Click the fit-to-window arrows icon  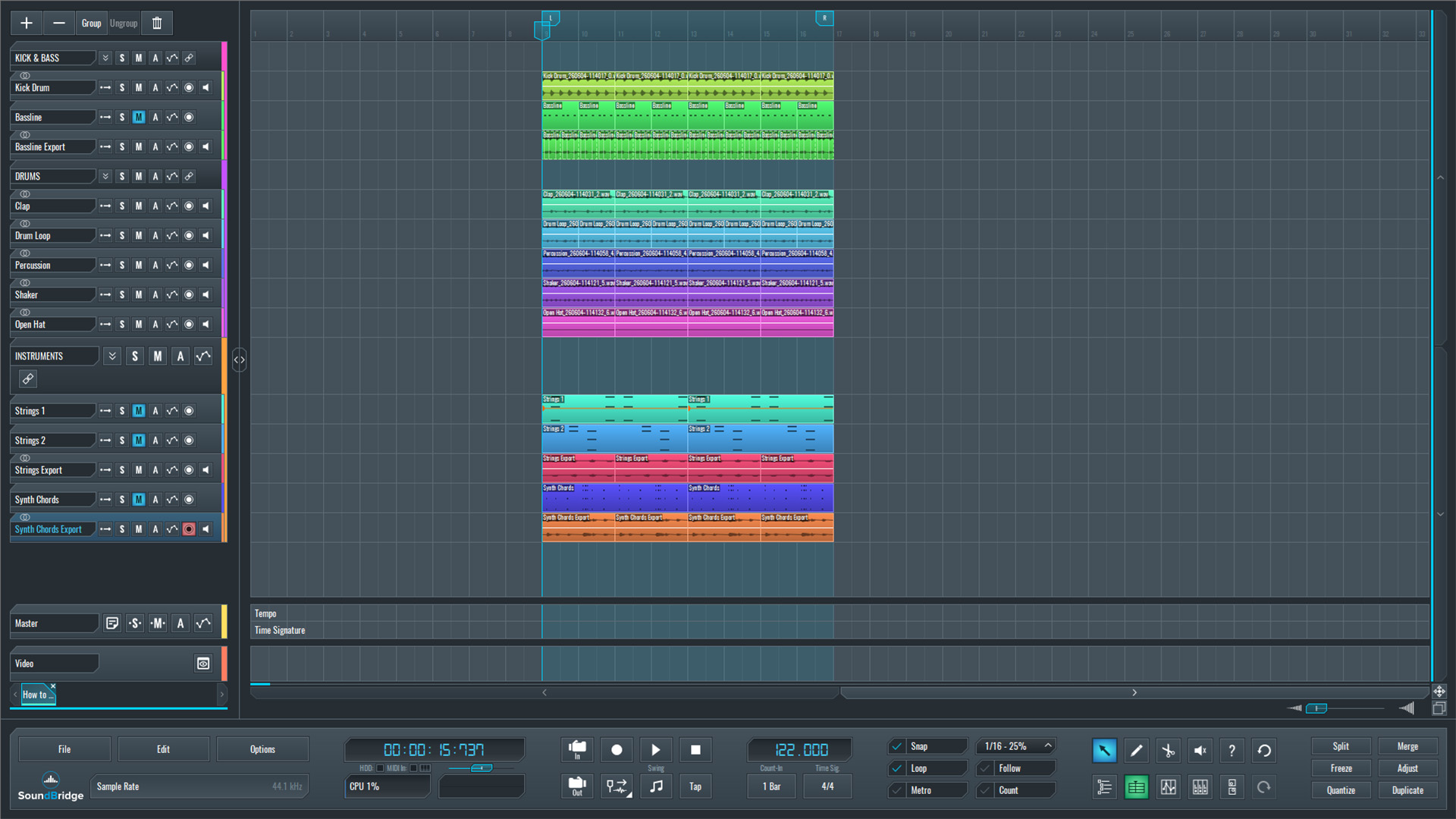[1439, 692]
